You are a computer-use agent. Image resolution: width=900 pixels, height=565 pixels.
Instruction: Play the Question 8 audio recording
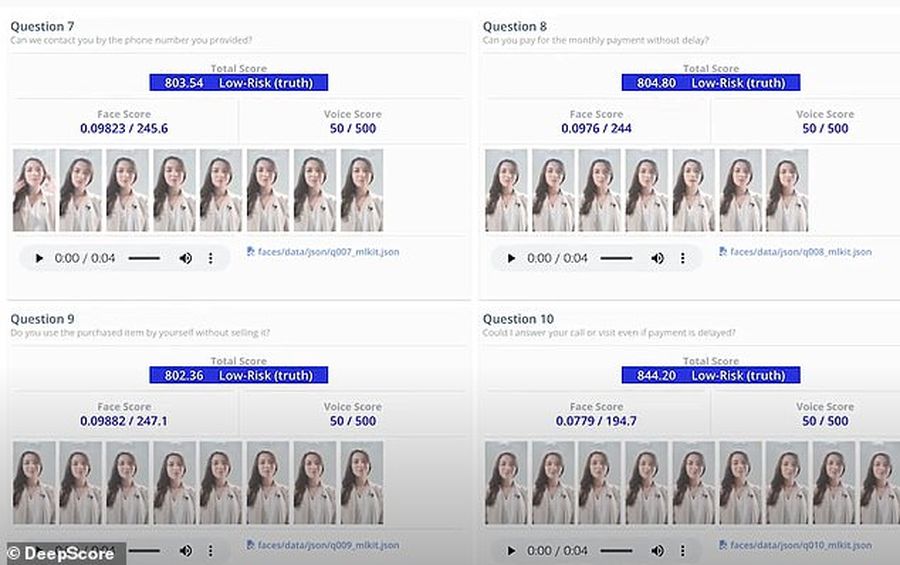tap(511, 258)
